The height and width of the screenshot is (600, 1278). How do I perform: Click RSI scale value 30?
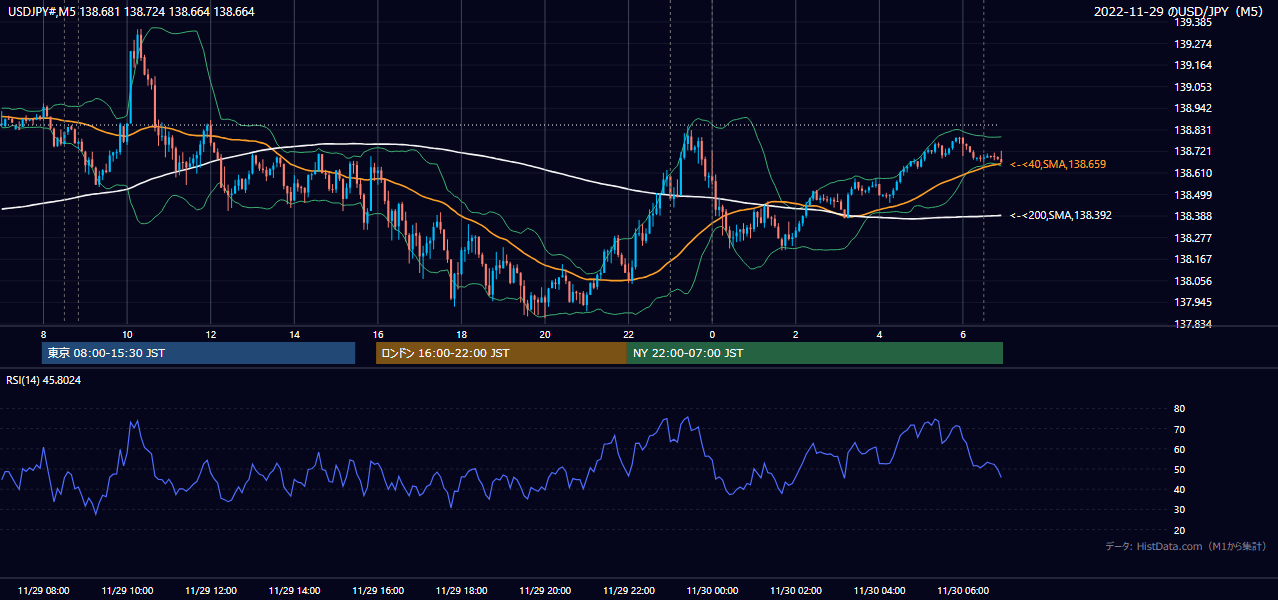click(x=1180, y=509)
